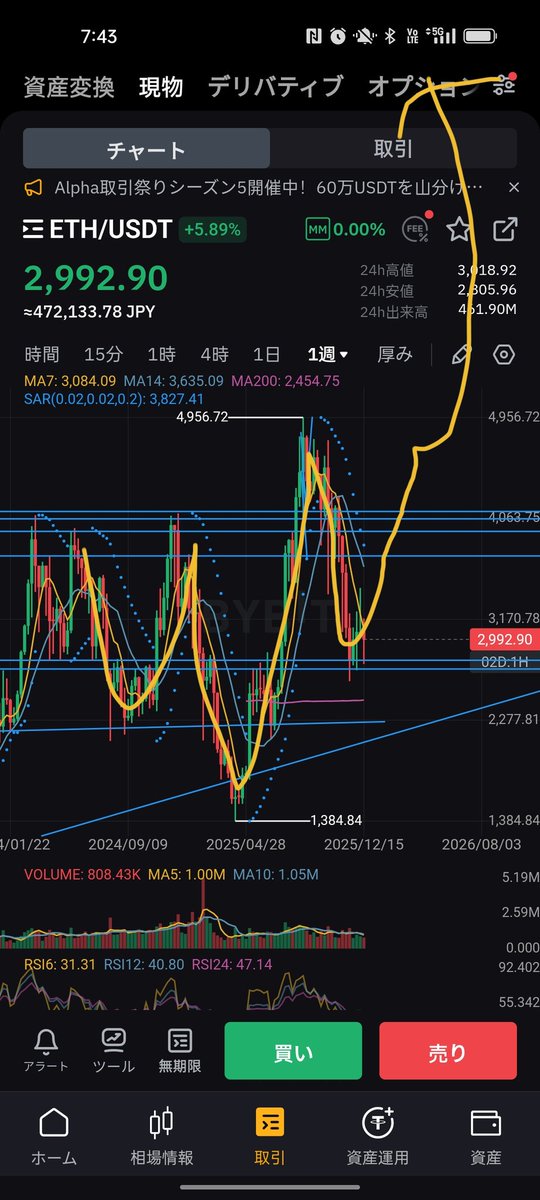Image resolution: width=540 pixels, height=1200 pixels.
Task: Select the Spot (現物) menu item
Action: [x=161, y=87]
